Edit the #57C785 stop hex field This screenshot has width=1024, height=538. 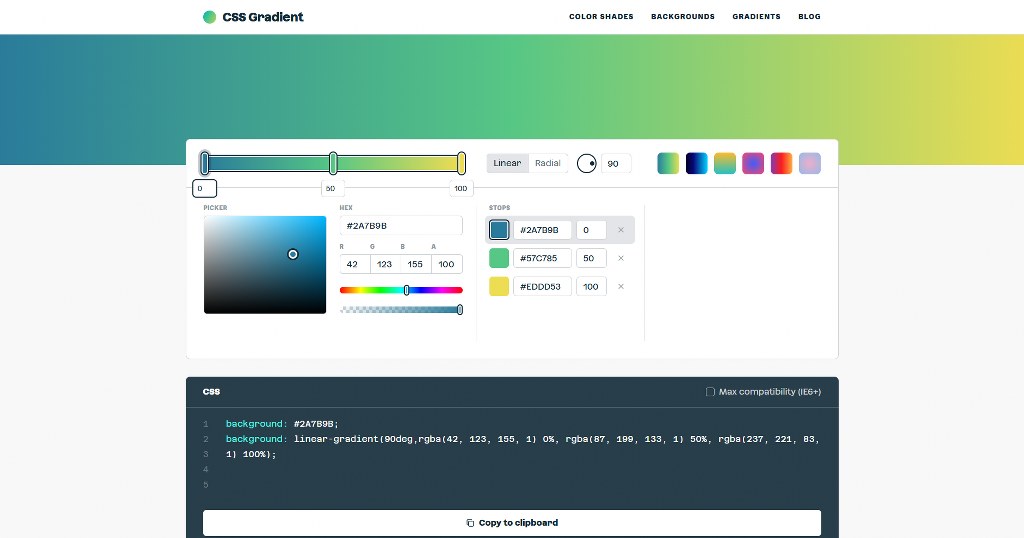(x=542, y=258)
